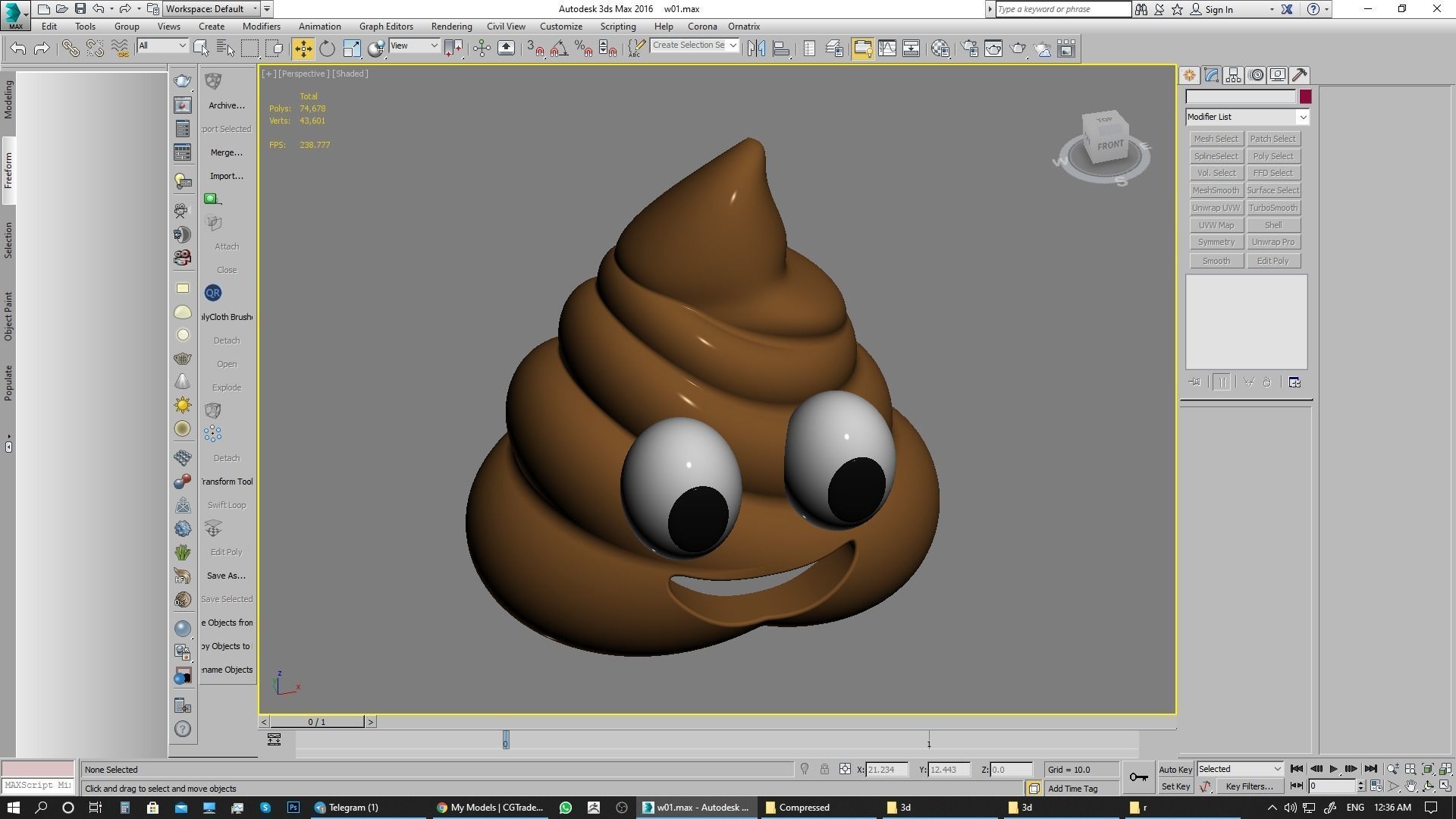Activate the Select and Rotate tool
Screen dimensions: 1456x819
327,49
